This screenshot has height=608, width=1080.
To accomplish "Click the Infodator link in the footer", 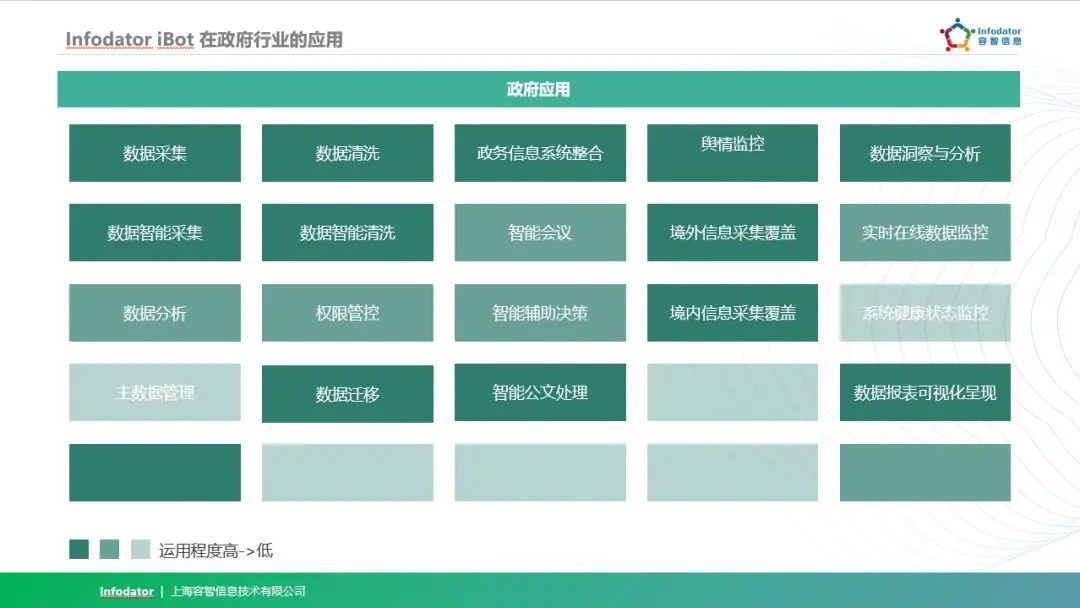I will (126, 591).
